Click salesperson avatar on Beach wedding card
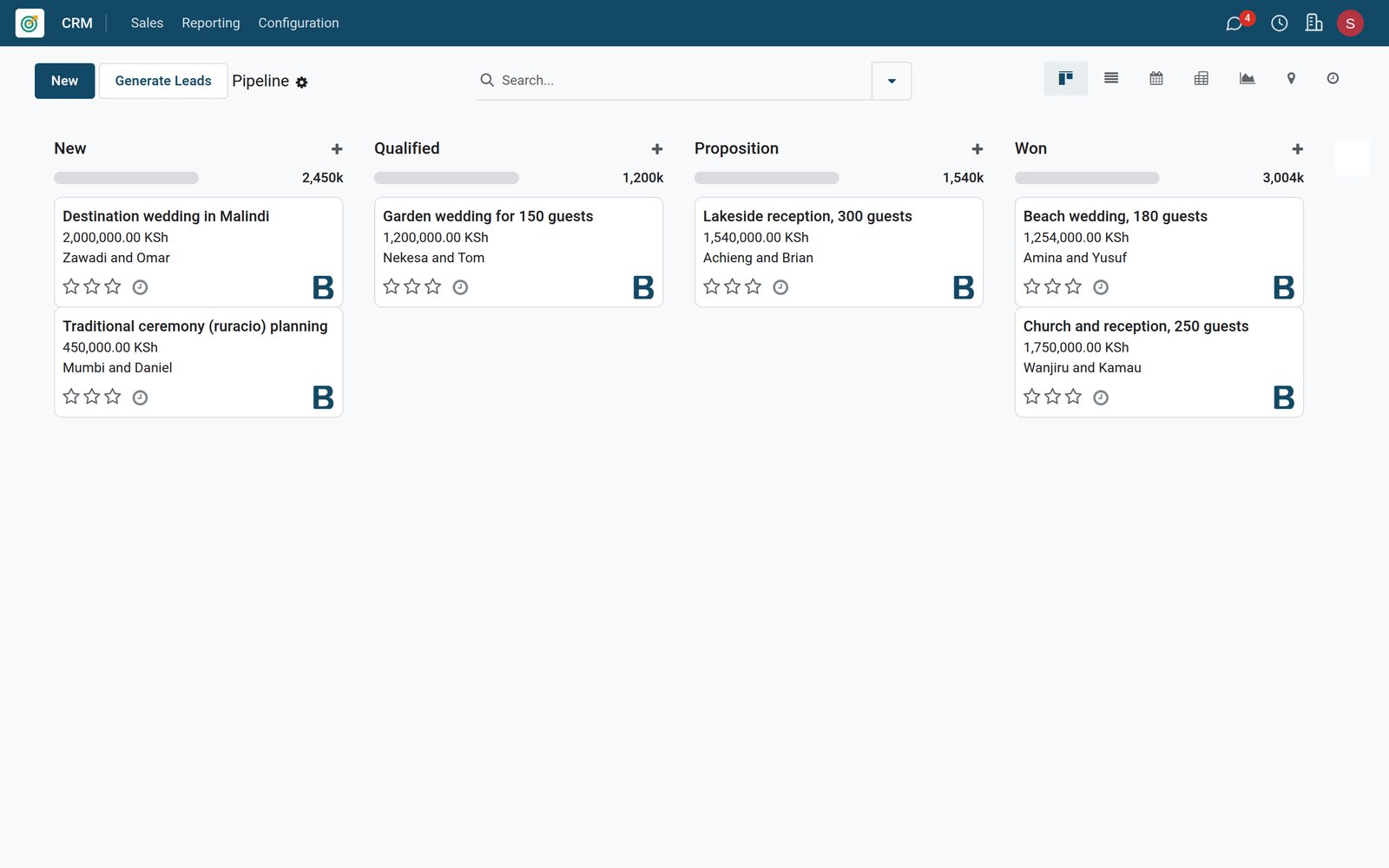Viewport: 1389px width, 868px height. (x=1284, y=287)
